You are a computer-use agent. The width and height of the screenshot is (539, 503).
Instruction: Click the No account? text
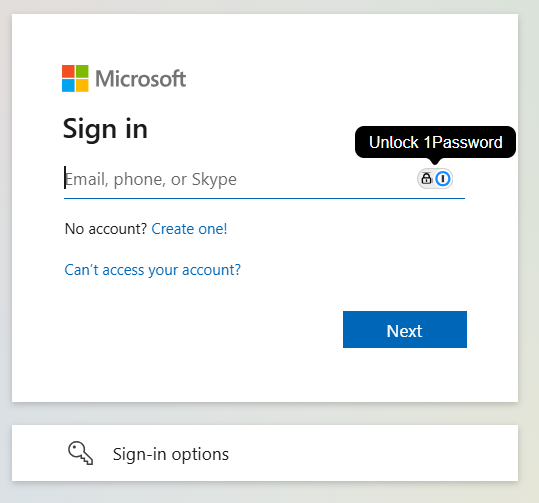[x=106, y=229]
